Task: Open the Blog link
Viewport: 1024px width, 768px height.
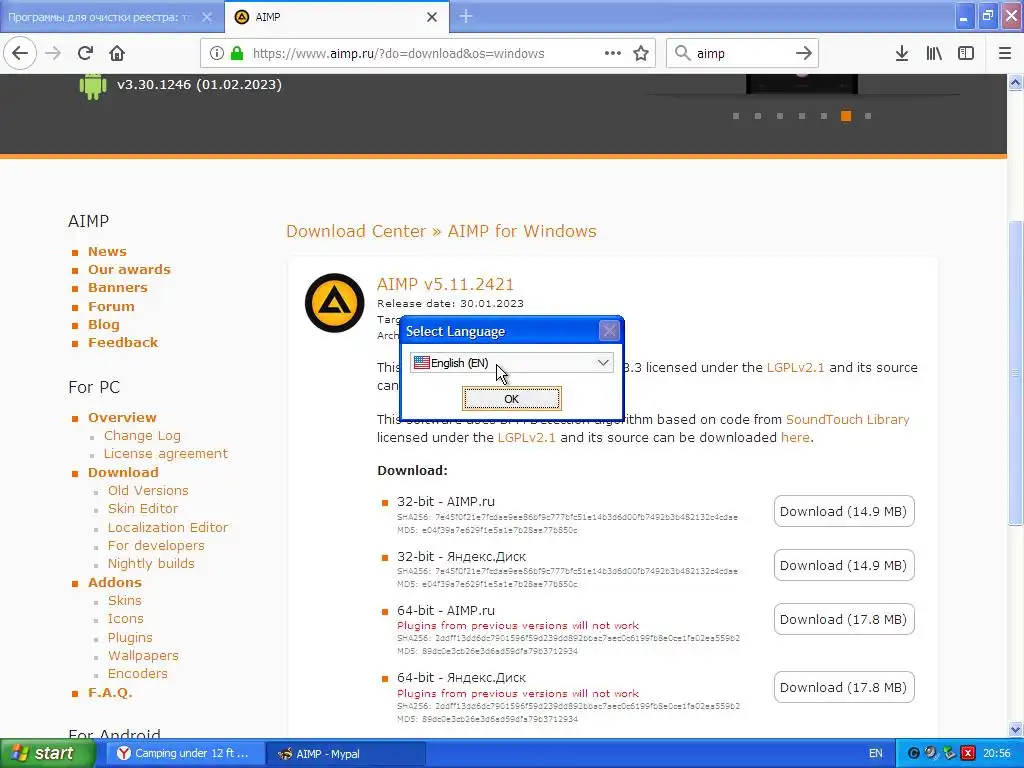Action: click(x=104, y=325)
